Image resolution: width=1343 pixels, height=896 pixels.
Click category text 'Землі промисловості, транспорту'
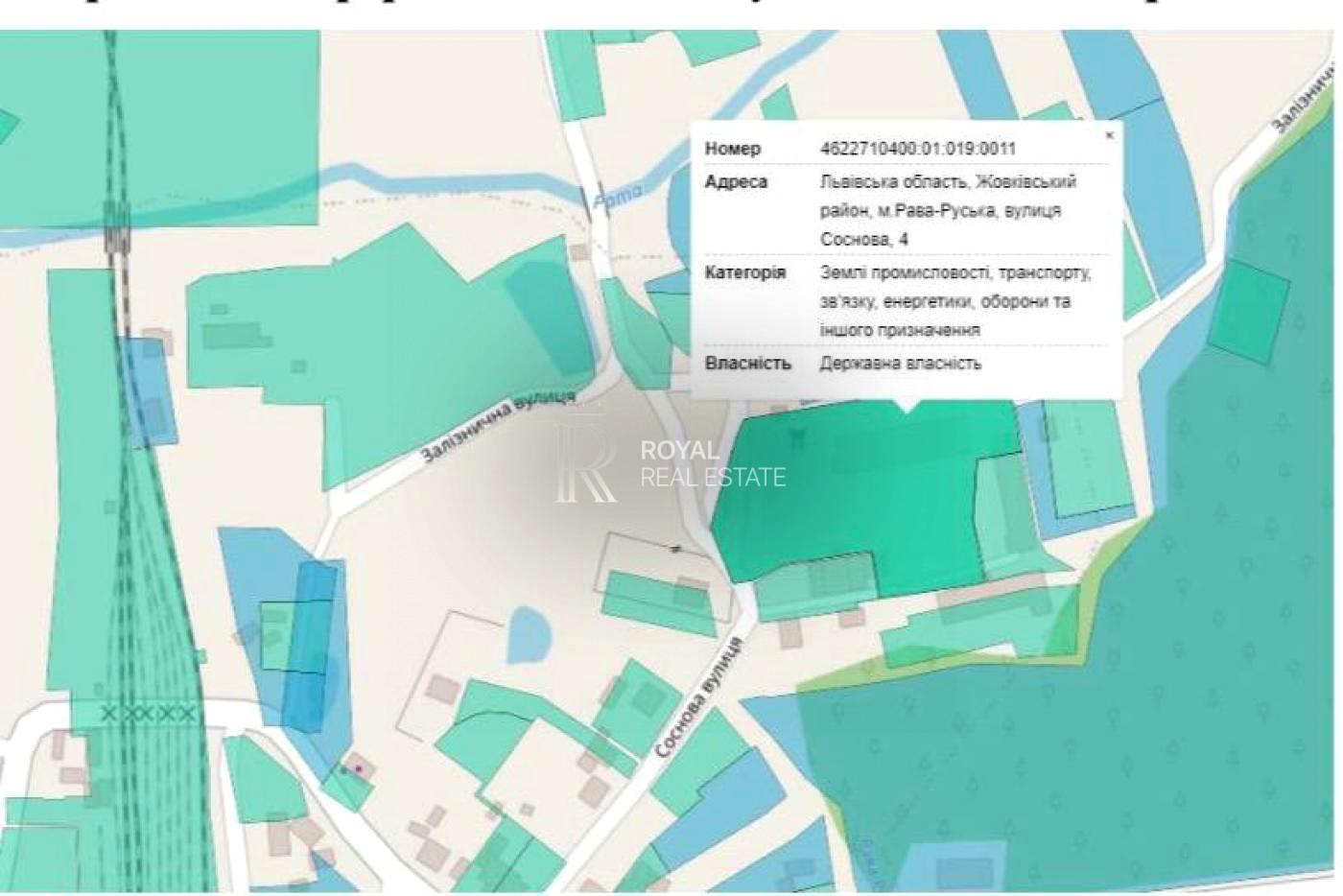click(955, 272)
